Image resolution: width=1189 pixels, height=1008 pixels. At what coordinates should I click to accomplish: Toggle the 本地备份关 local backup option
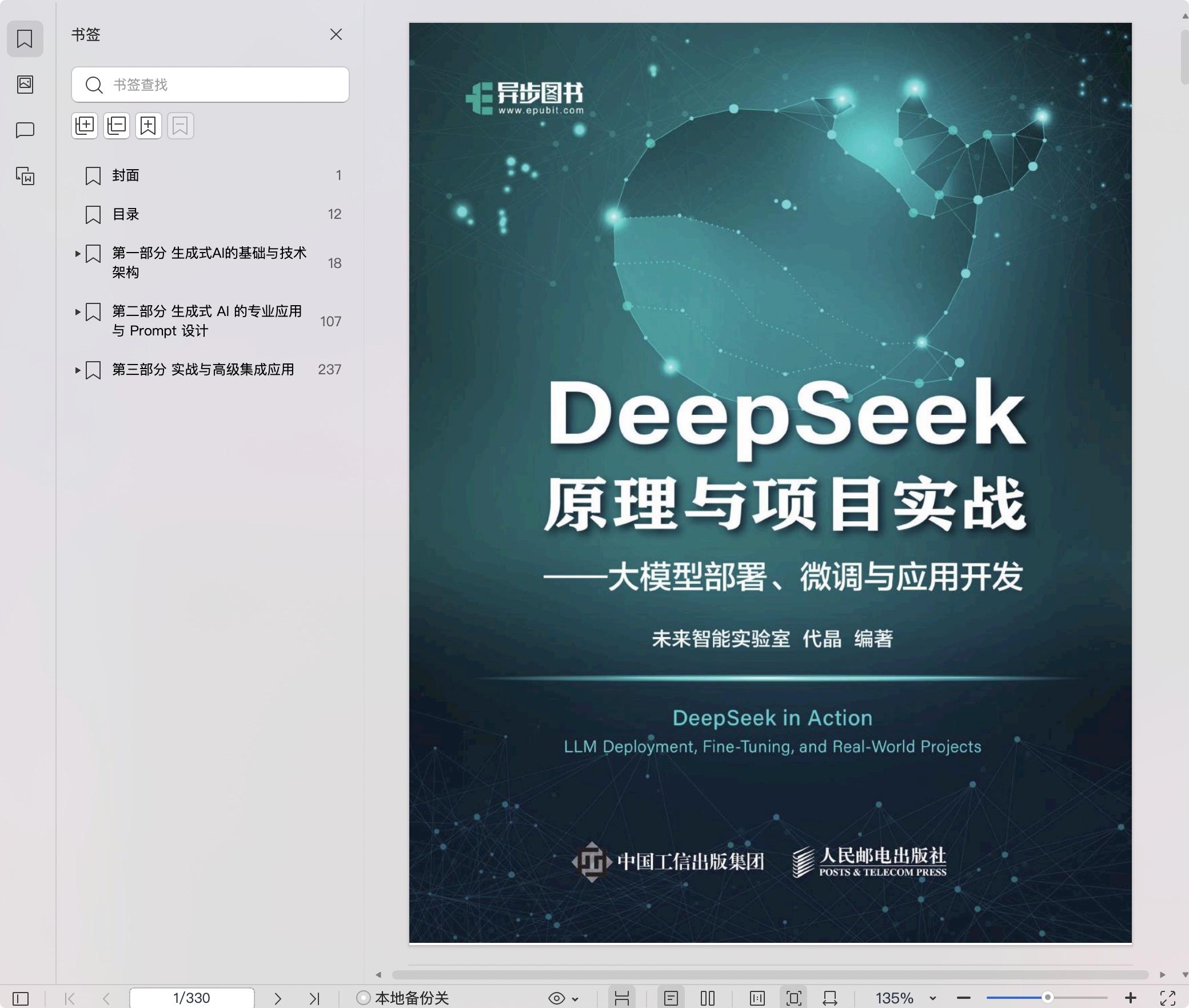[x=402, y=998]
